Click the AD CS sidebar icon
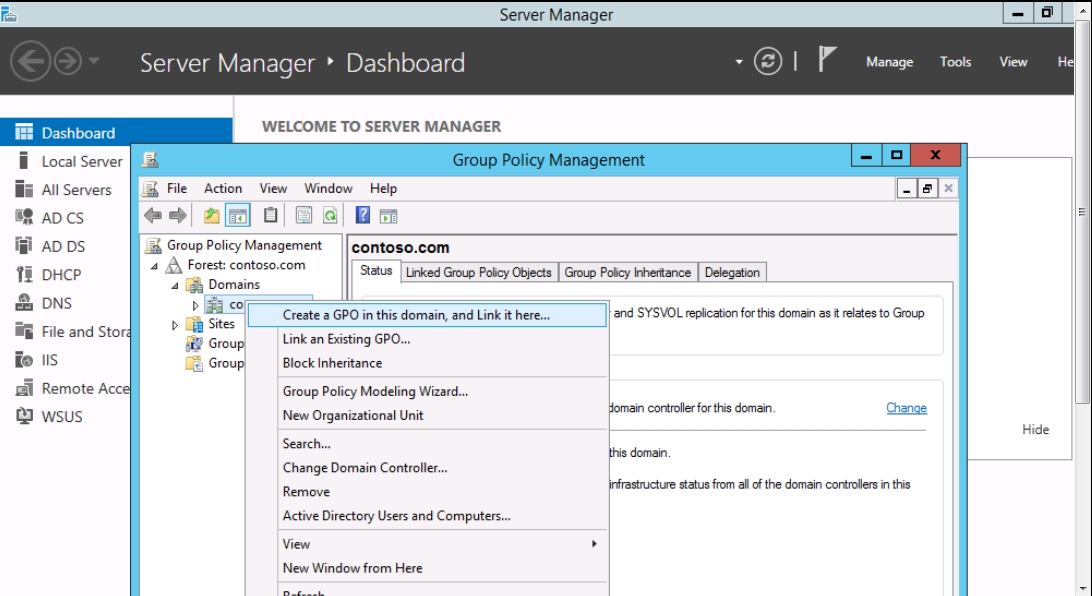 (24, 217)
